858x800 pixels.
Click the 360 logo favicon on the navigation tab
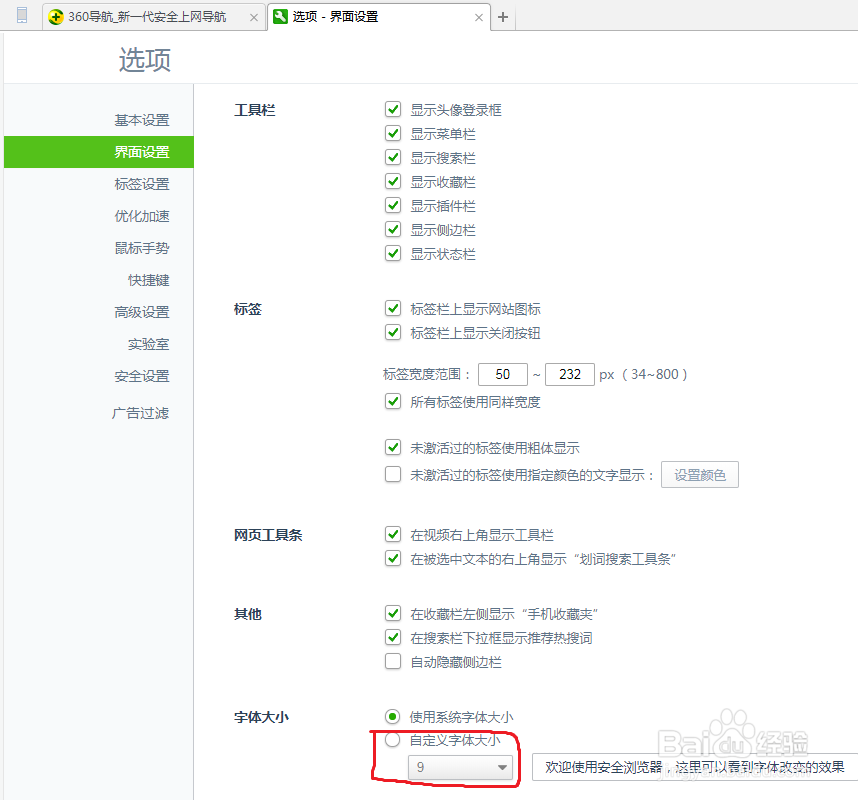coord(57,17)
